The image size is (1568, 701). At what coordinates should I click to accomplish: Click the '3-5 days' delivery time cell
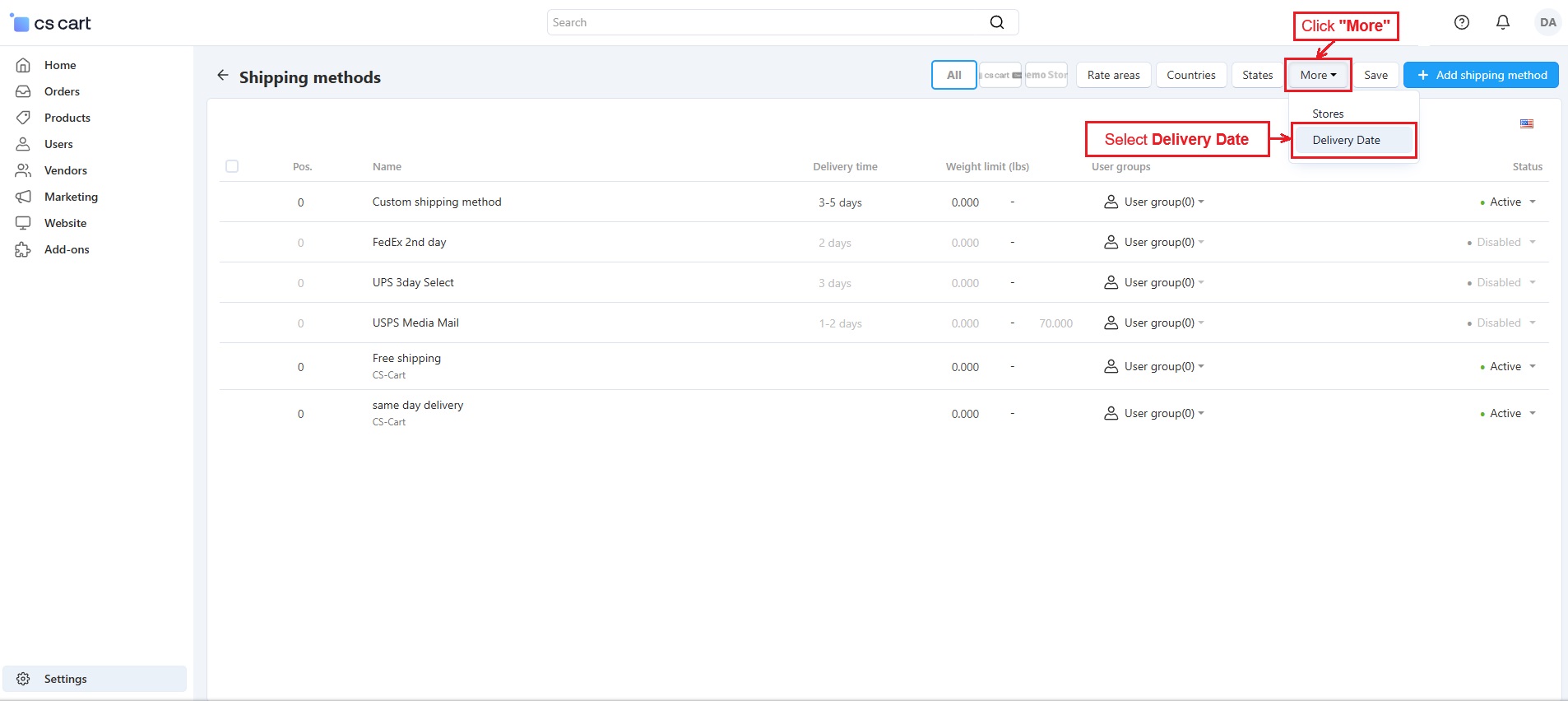click(x=840, y=202)
